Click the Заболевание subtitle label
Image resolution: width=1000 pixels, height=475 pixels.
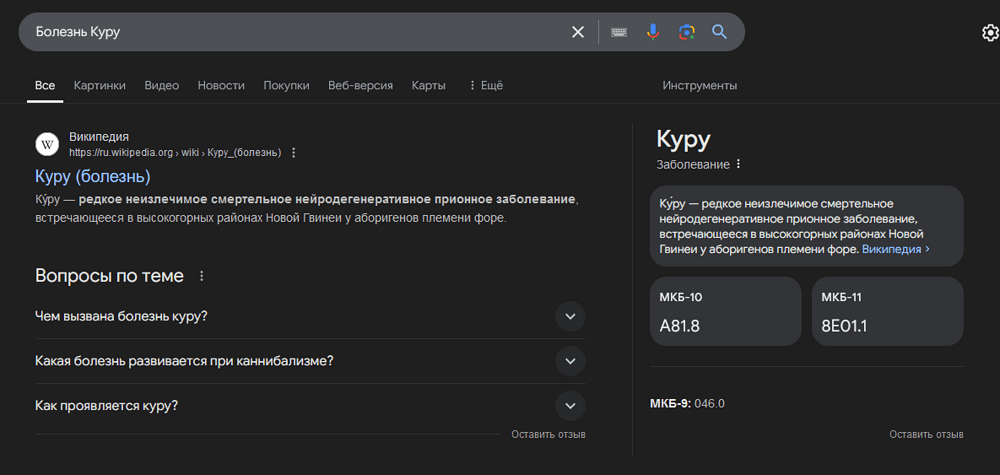pyautogui.click(x=693, y=164)
